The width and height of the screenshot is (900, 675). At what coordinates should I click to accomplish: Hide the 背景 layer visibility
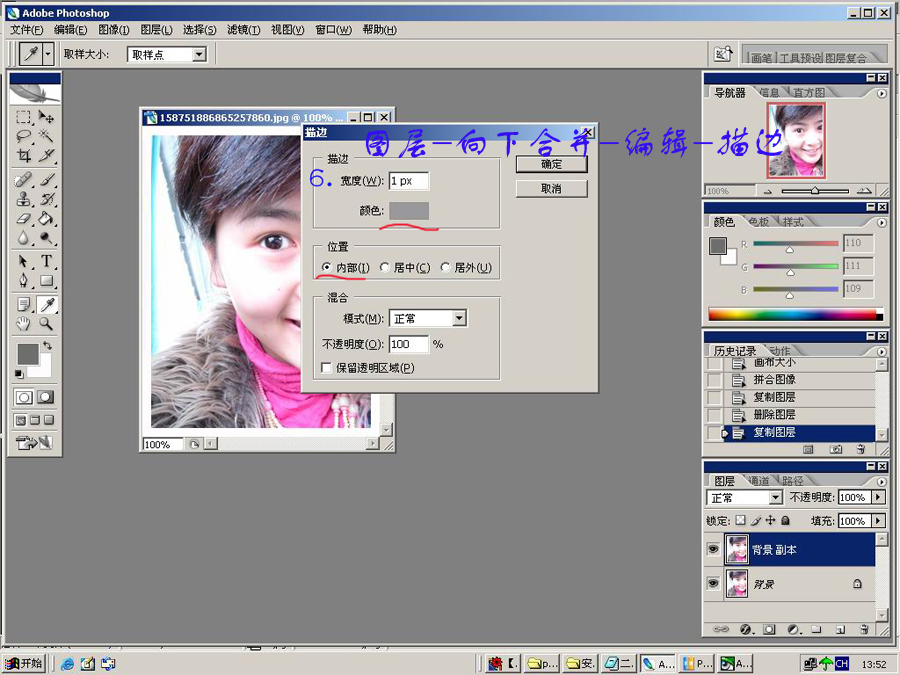click(712, 584)
